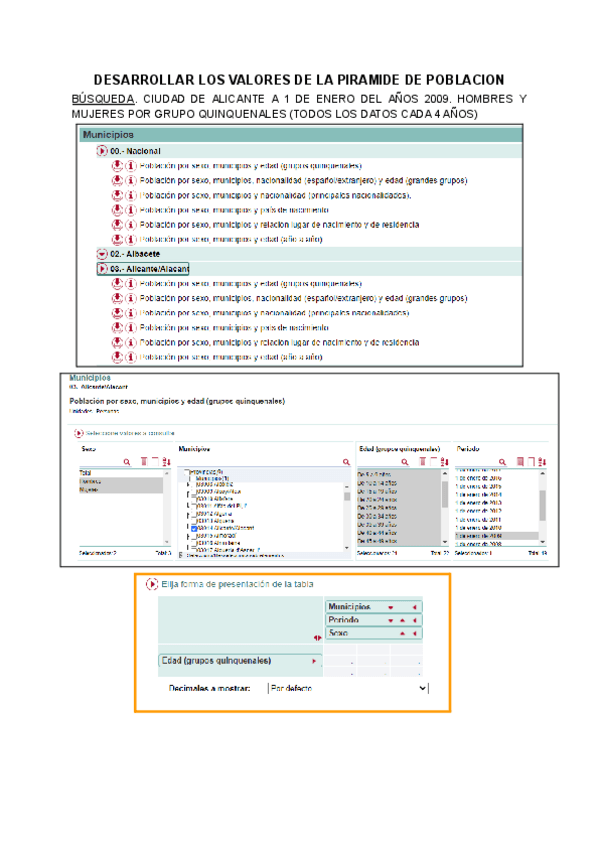This screenshot has width=600, height=848.
Task: Download Nacional país de nacimiento table
Action: click(x=117, y=210)
